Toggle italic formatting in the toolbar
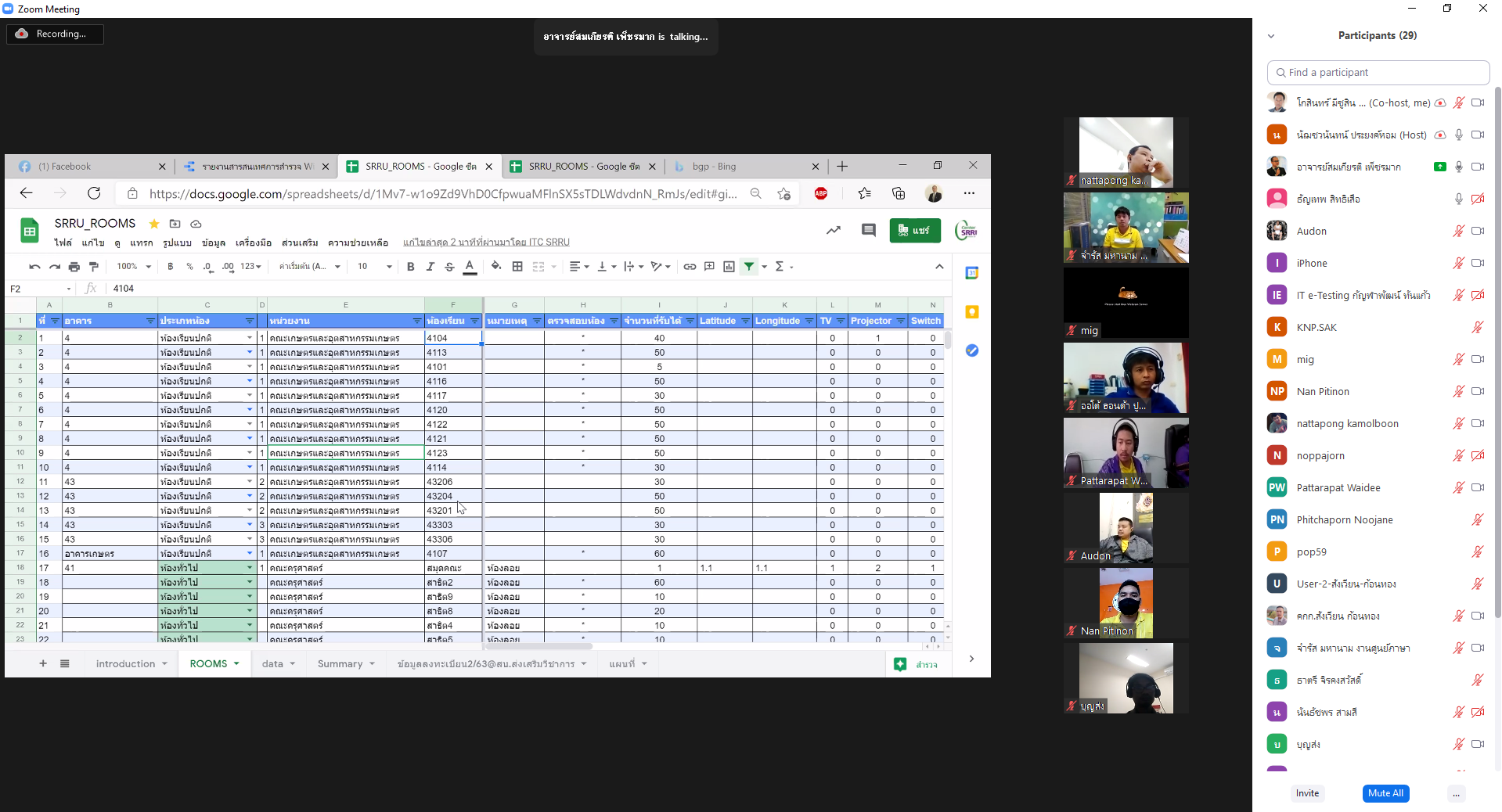 (x=430, y=267)
